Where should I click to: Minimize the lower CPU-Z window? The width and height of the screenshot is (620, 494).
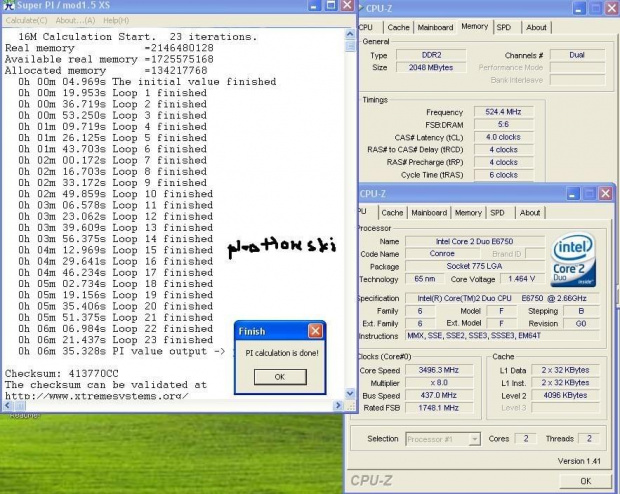click(x=573, y=193)
